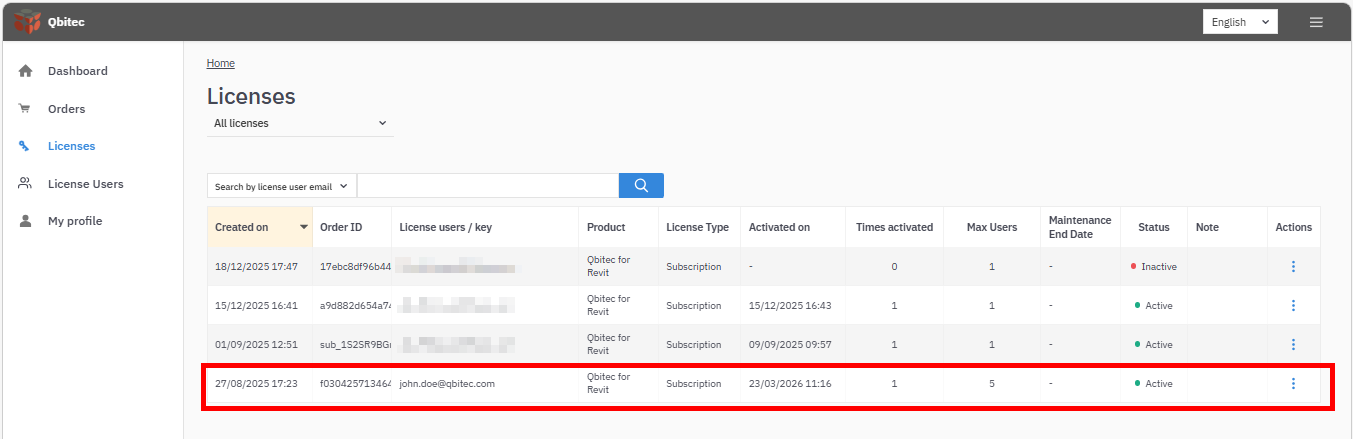The height and width of the screenshot is (439, 1353).
Task: Open the English language dropdown
Action: click(x=1239, y=22)
